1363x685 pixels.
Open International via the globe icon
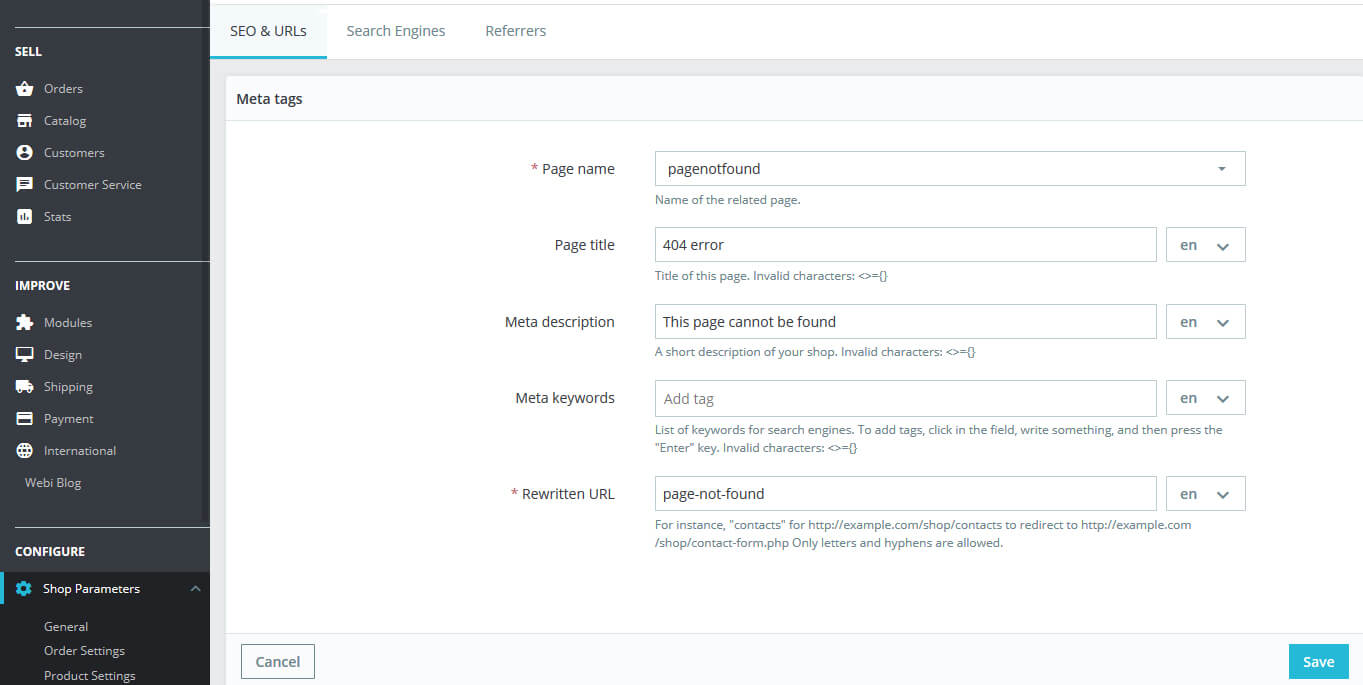pos(25,451)
